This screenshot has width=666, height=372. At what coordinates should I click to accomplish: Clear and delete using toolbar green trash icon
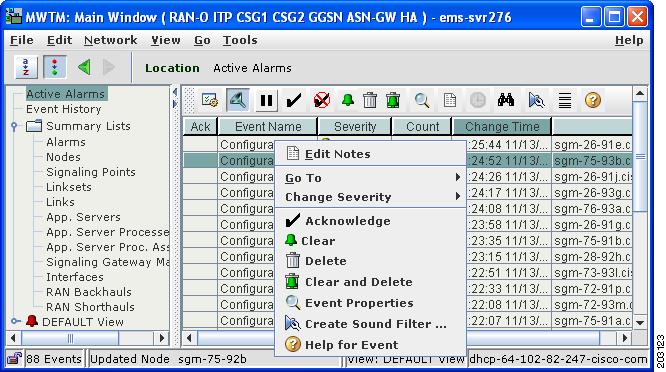393,101
